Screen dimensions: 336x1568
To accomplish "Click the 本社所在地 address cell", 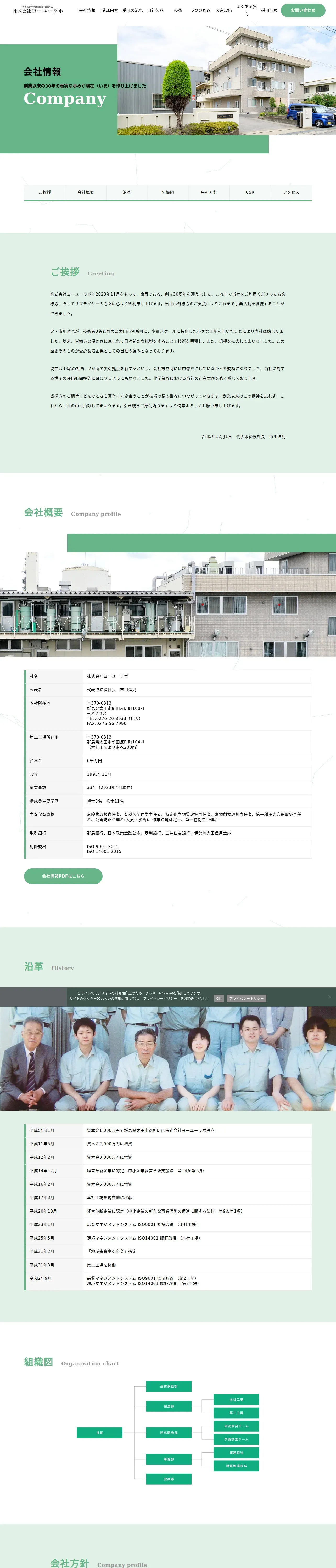I will pos(198,713).
